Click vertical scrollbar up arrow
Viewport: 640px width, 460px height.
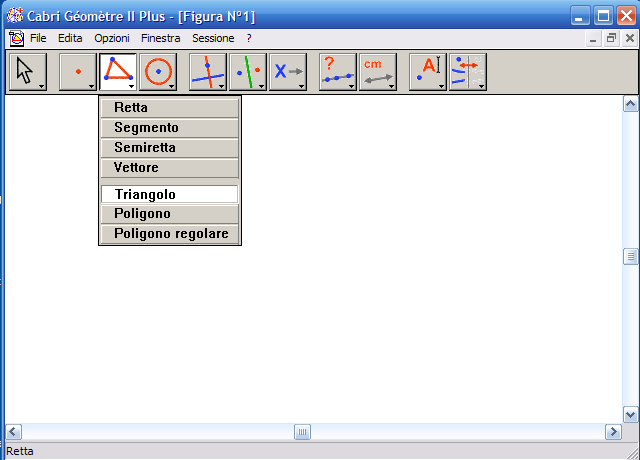point(630,104)
